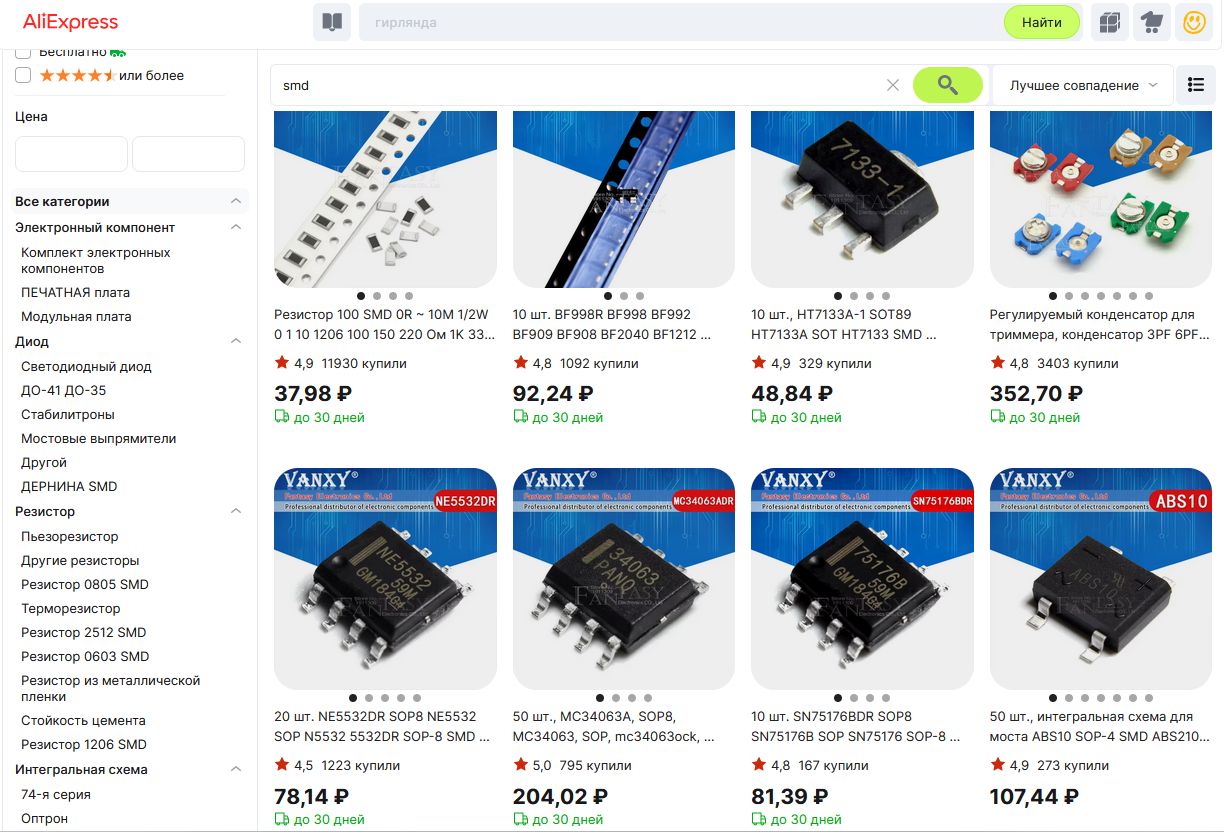Open the NE5532DR SOP8 product title link

click(384, 726)
